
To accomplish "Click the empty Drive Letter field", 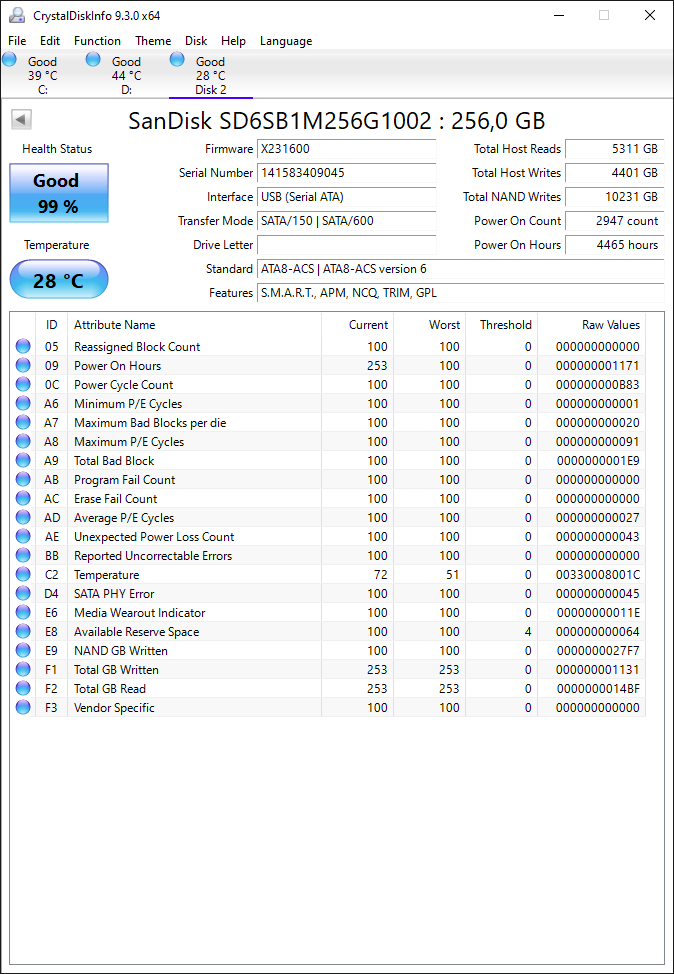I will point(347,245).
